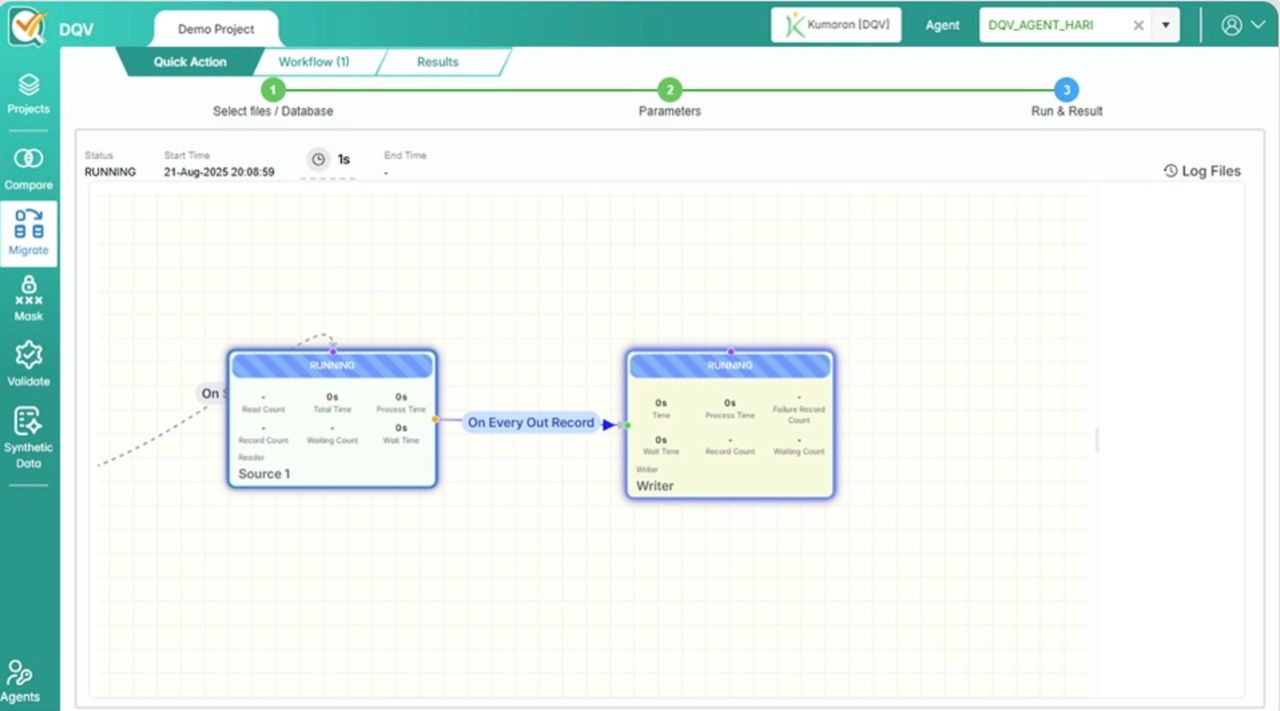The height and width of the screenshot is (711, 1280).
Task: Click the 1s elapsed time value
Action: coord(343,160)
